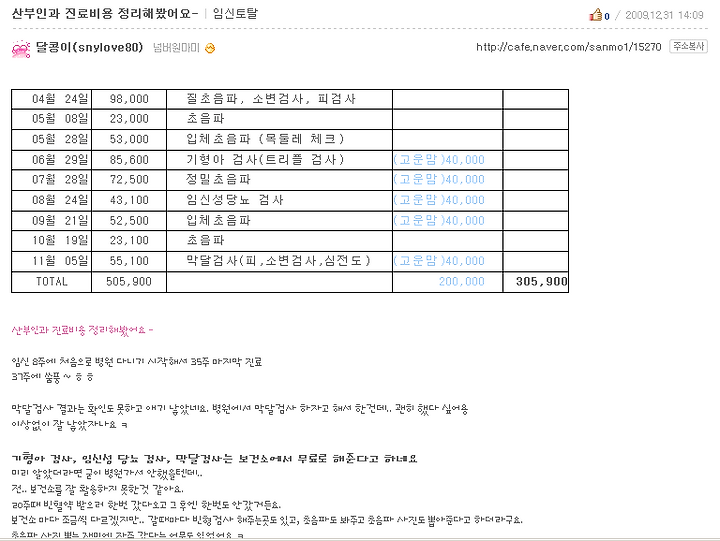720x541 pixels.
Task: Select the 98,000 amount cell
Action: pyautogui.click(x=129, y=99)
